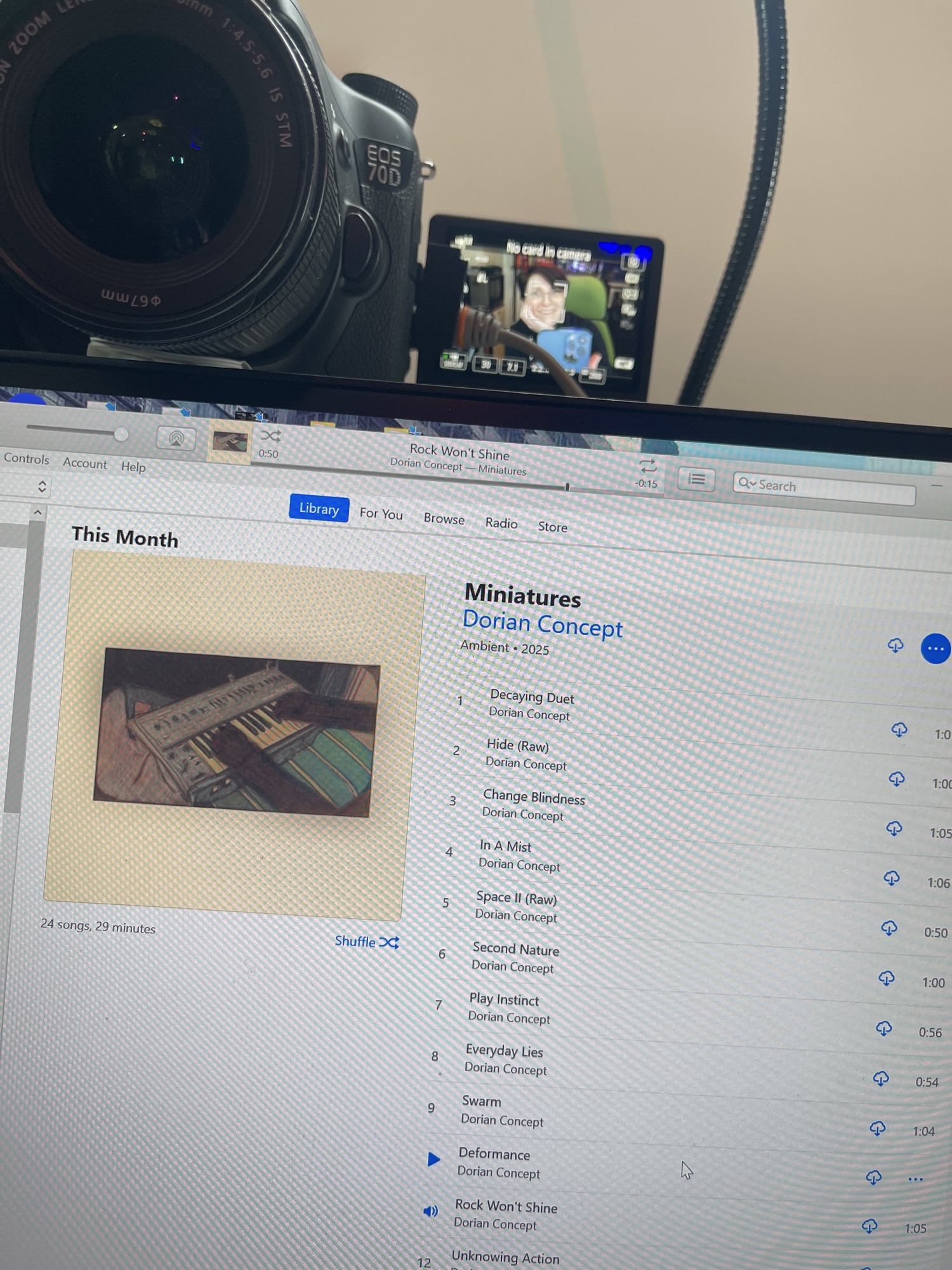The image size is (952, 1270).
Task: Click the Dorian Concept artist link
Action: pyautogui.click(x=542, y=624)
